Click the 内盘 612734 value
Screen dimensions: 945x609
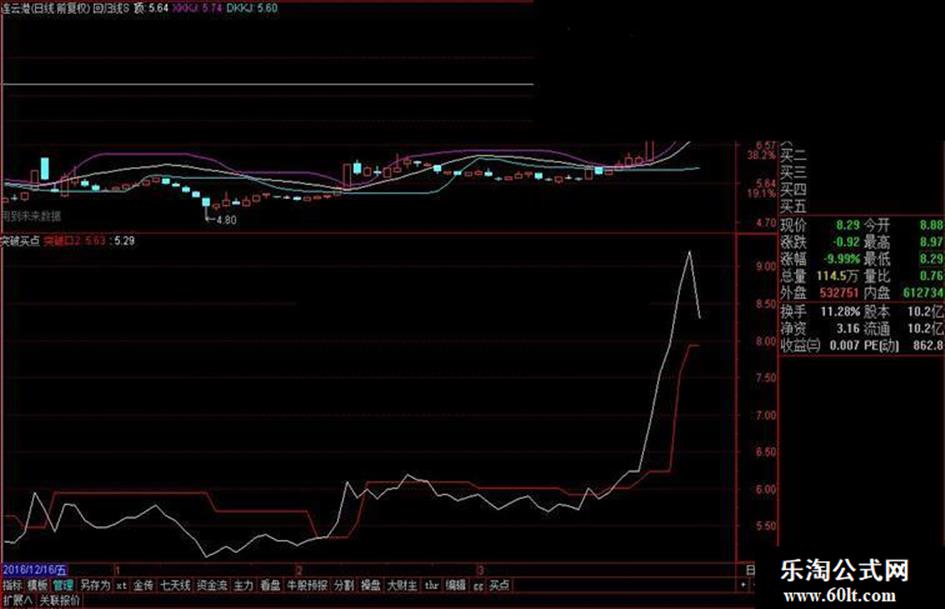coord(923,293)
